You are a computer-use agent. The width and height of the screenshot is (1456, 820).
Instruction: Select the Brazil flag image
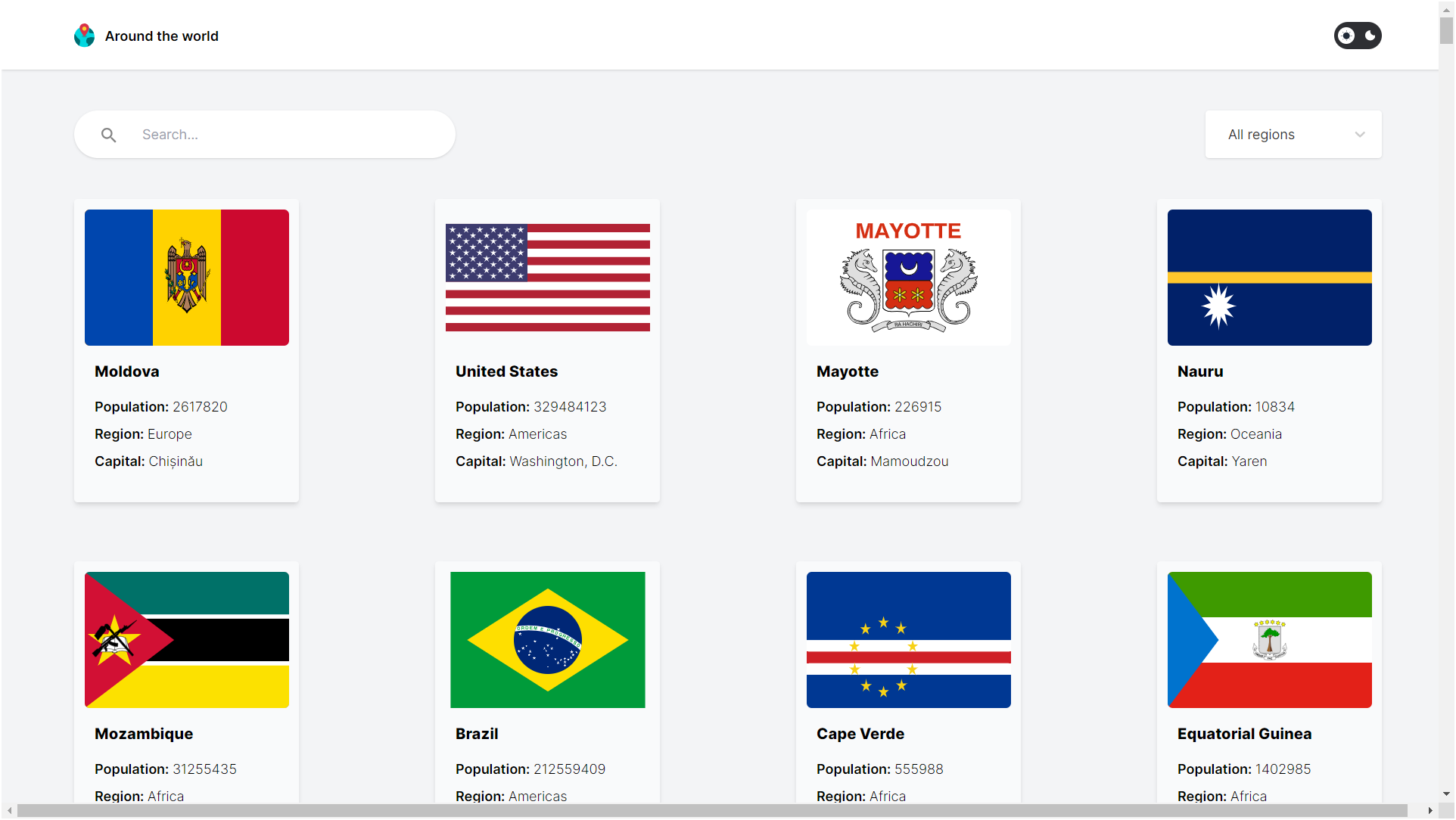click(x=548, y=640)
